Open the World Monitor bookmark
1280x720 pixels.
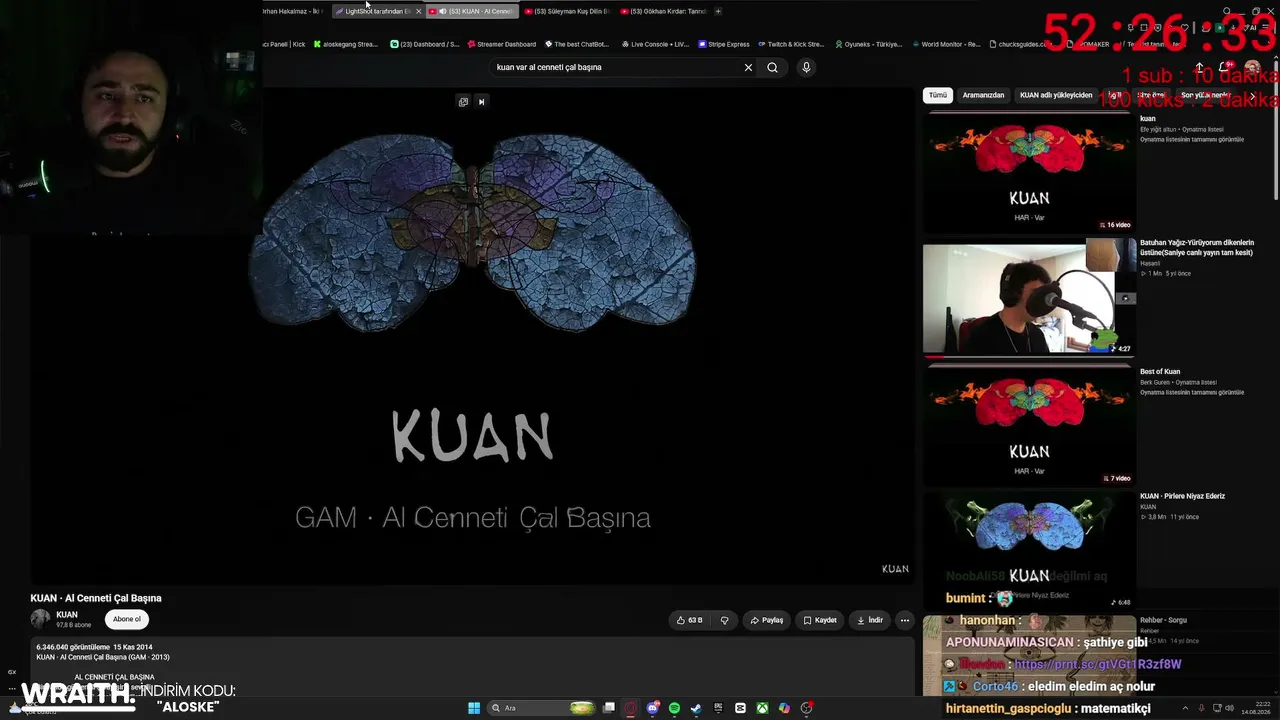click(945, 44)
